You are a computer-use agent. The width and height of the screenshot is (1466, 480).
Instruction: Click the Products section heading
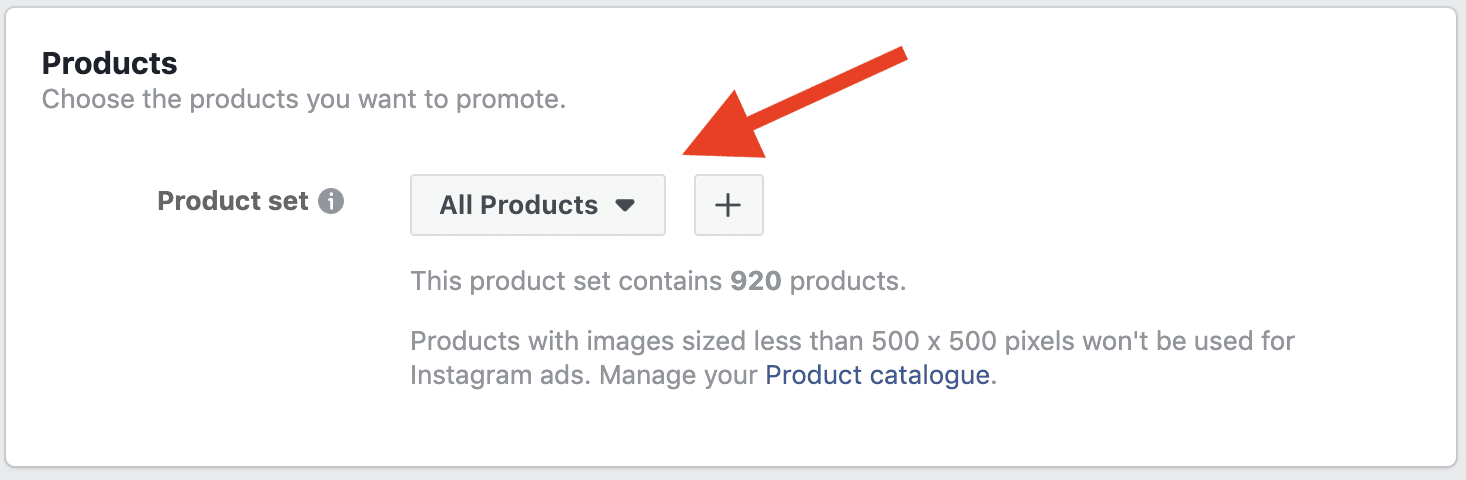click(110, 64)
